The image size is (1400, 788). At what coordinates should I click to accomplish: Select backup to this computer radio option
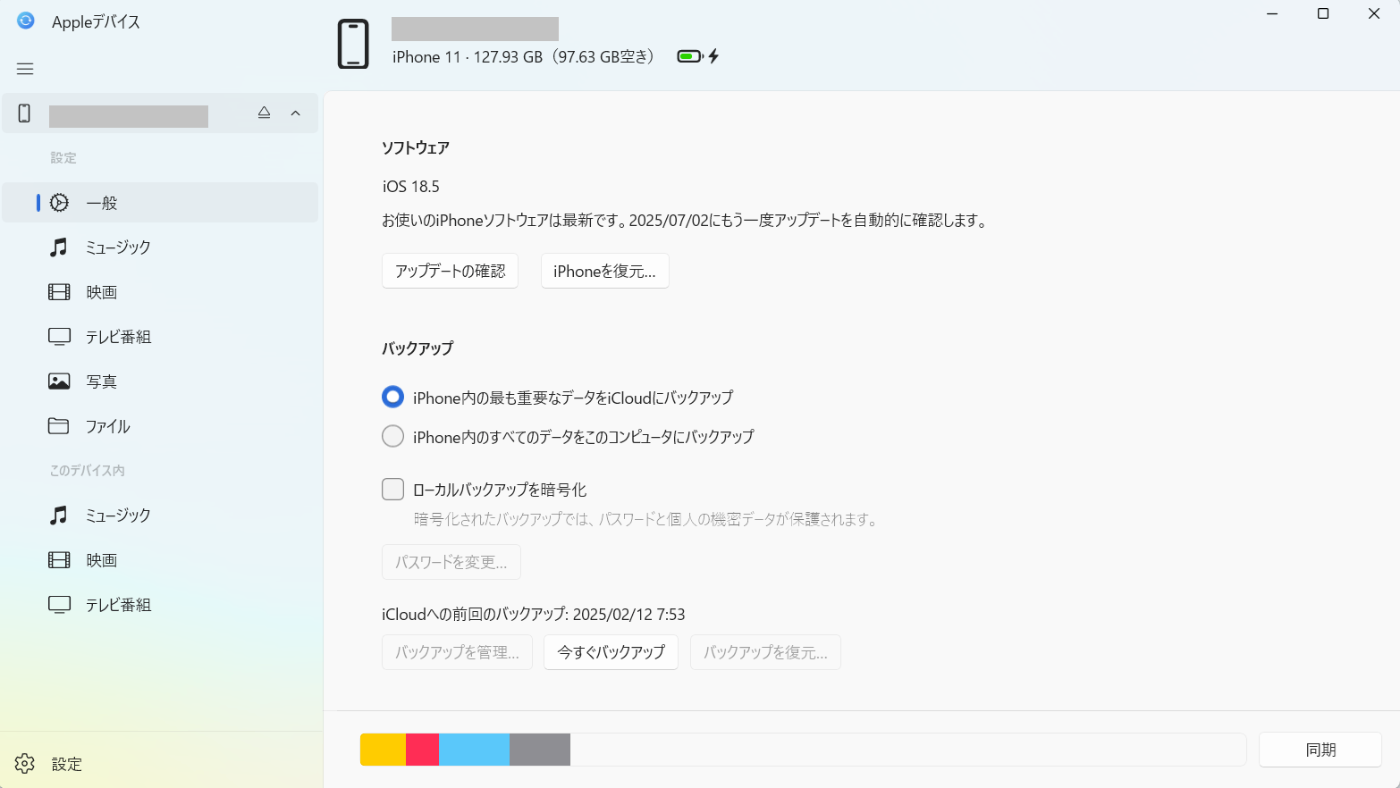393,436
